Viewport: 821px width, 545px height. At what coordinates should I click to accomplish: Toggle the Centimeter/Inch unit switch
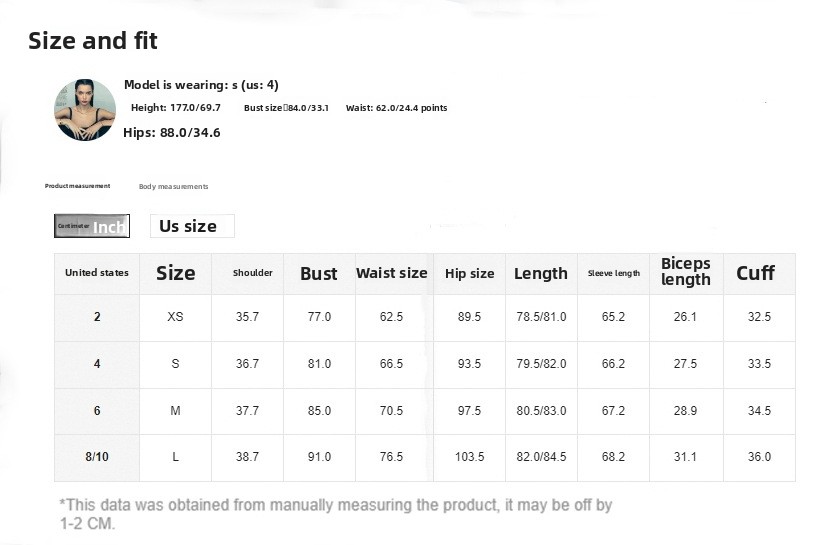(92, 226)
